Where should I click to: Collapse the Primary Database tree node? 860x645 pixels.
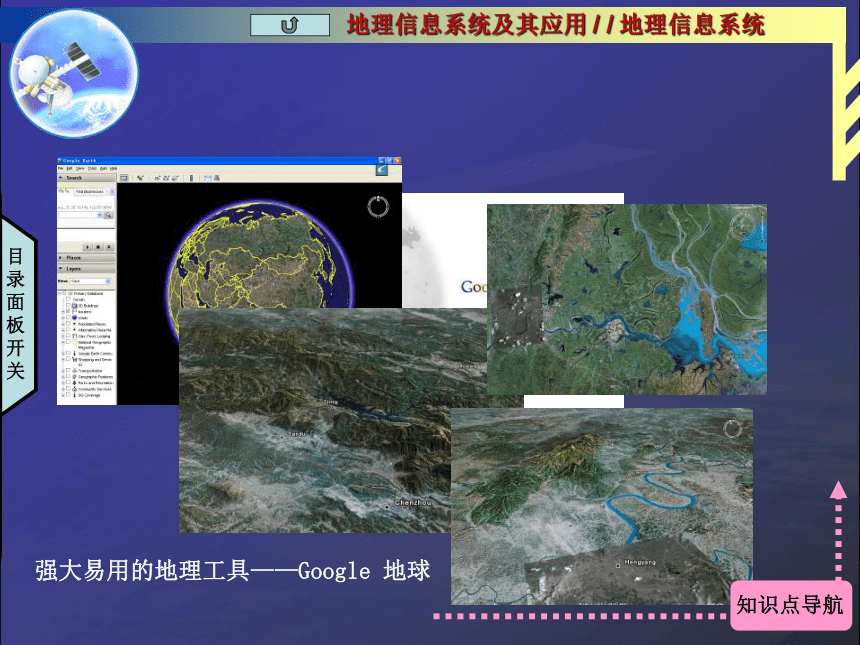[60, 294]
